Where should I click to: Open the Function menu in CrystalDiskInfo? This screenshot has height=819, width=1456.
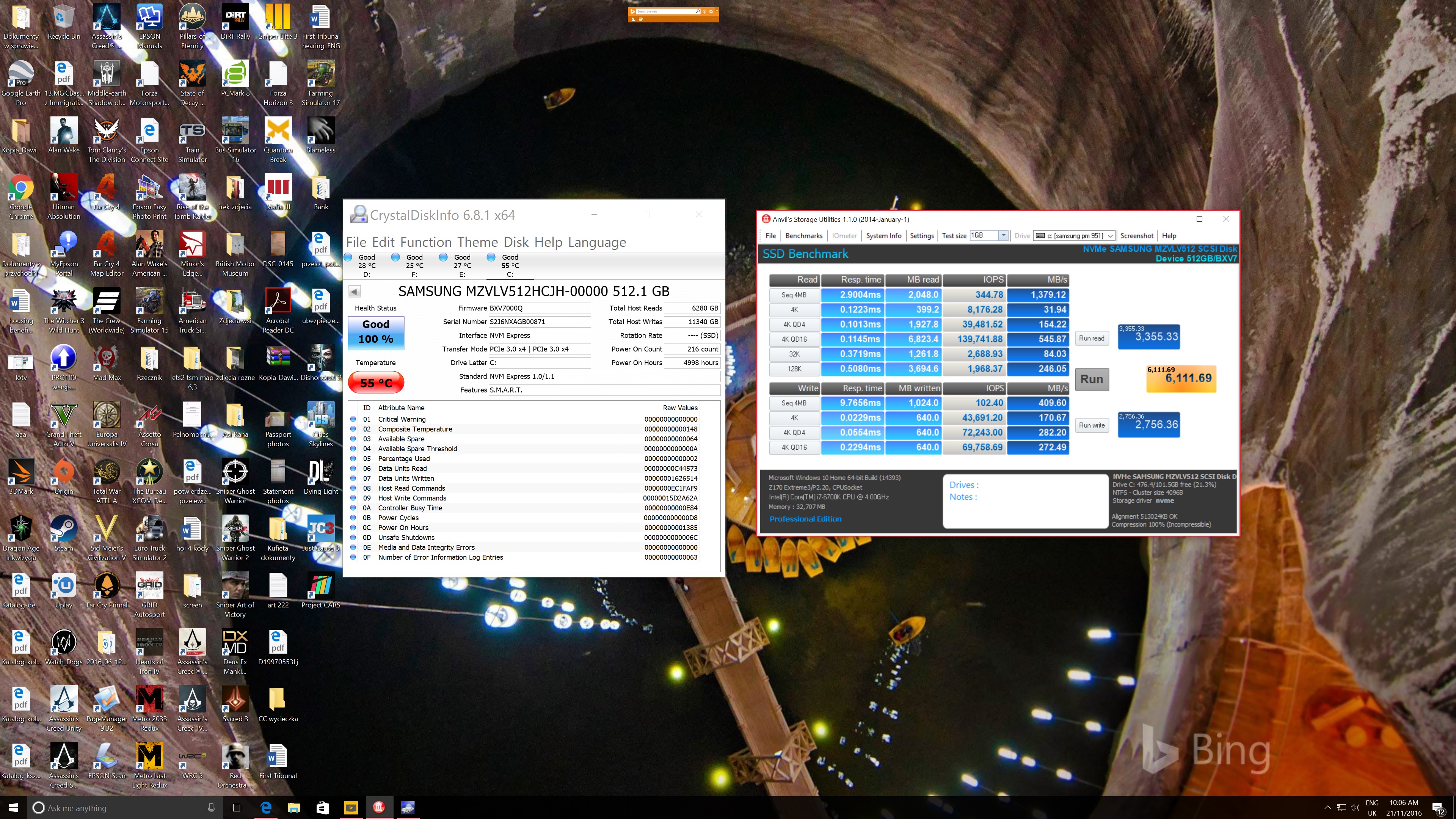point(426,243)
